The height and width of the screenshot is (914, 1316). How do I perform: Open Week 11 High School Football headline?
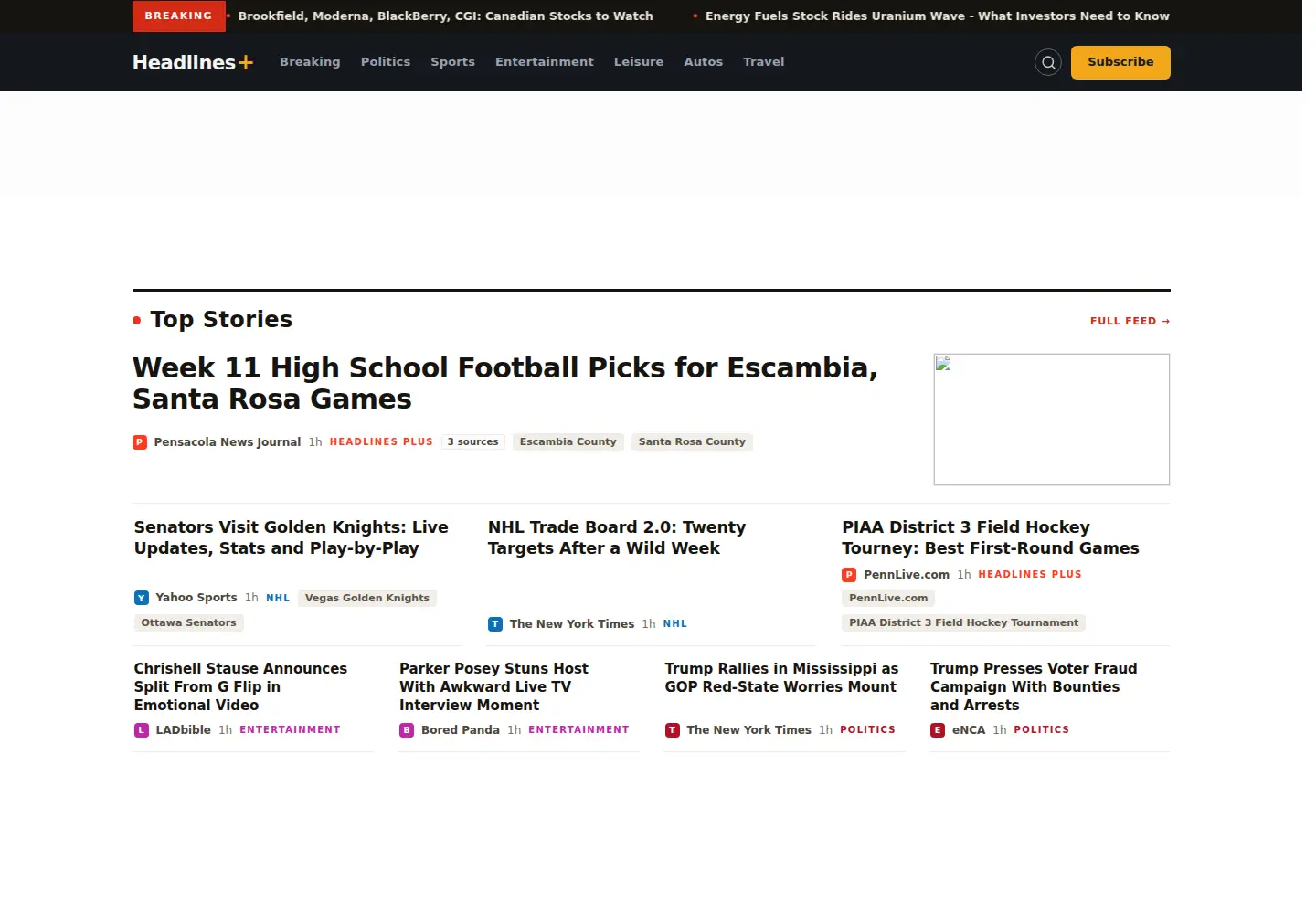[x=505, y=384]
